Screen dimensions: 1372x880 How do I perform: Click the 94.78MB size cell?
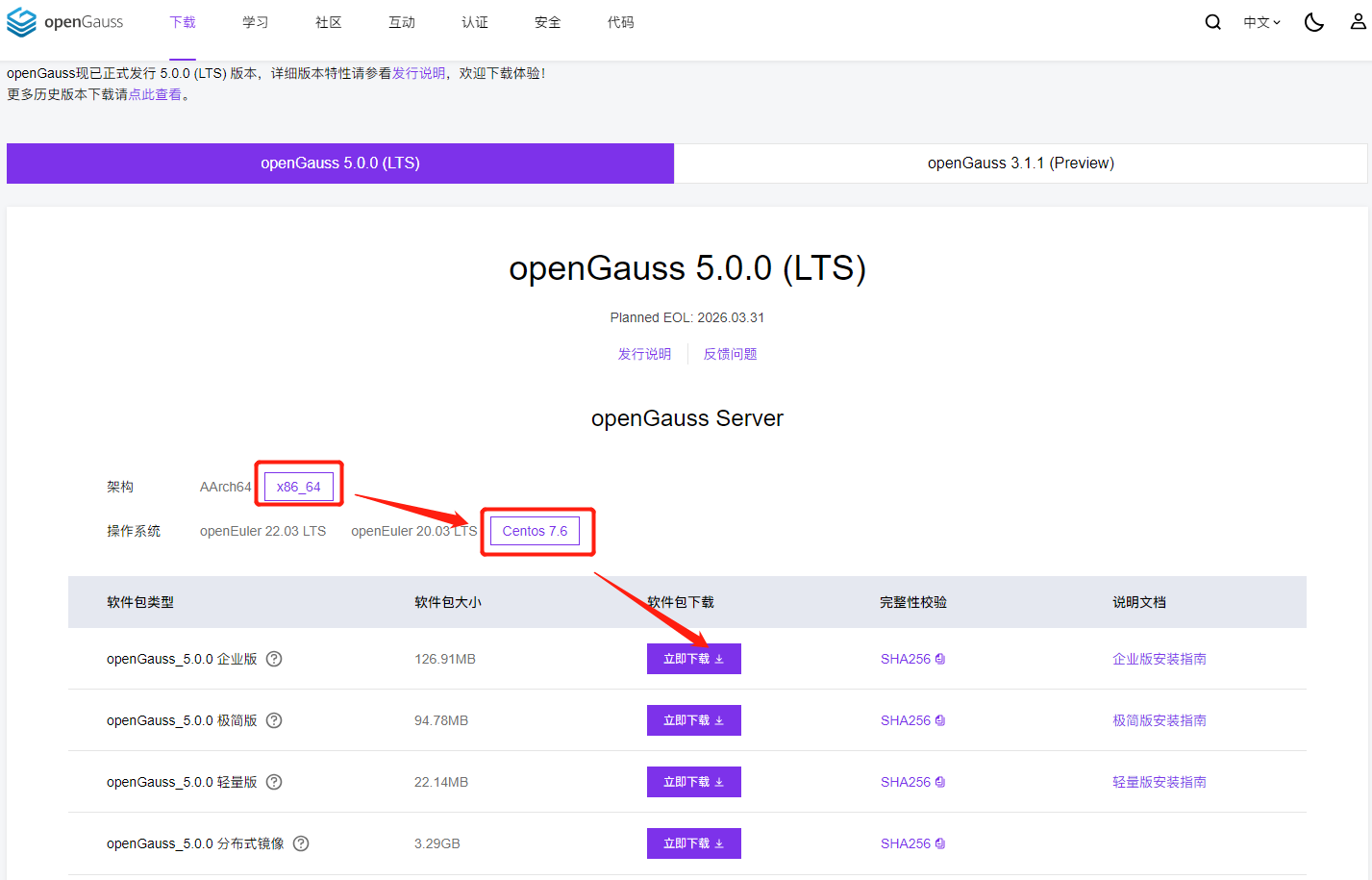[441, 720]
